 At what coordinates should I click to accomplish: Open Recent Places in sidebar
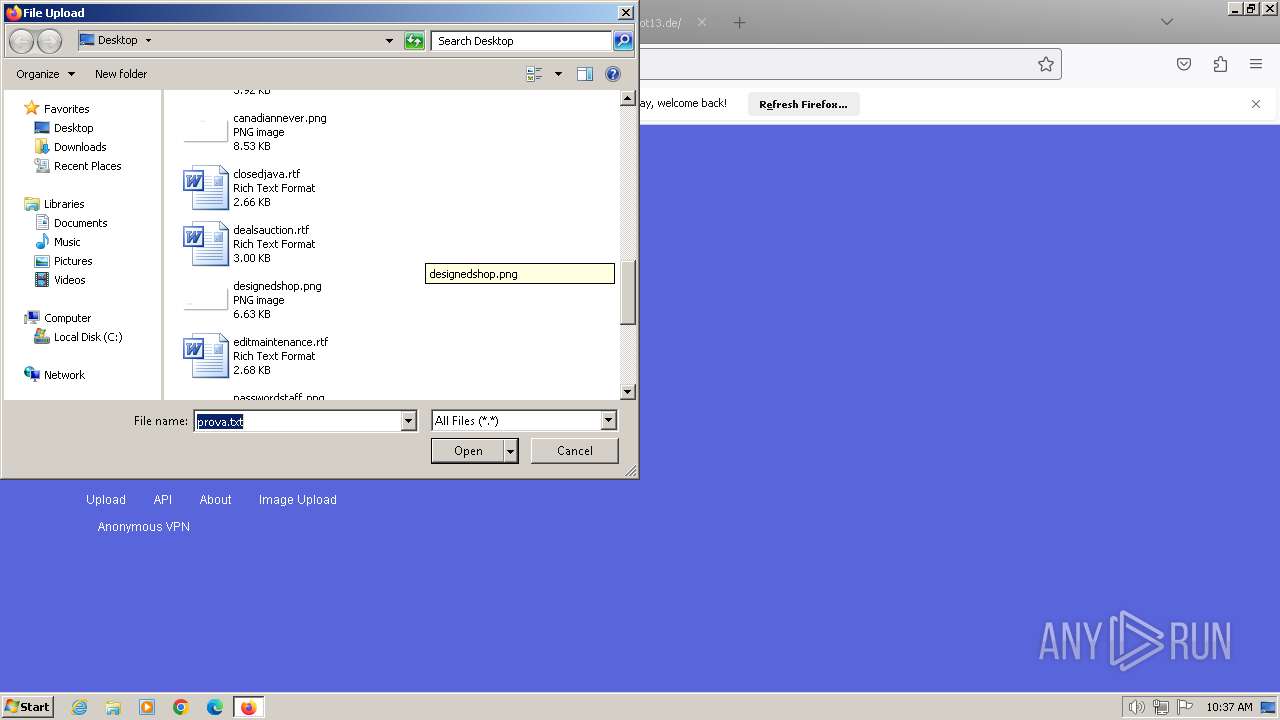pos(87,166)
